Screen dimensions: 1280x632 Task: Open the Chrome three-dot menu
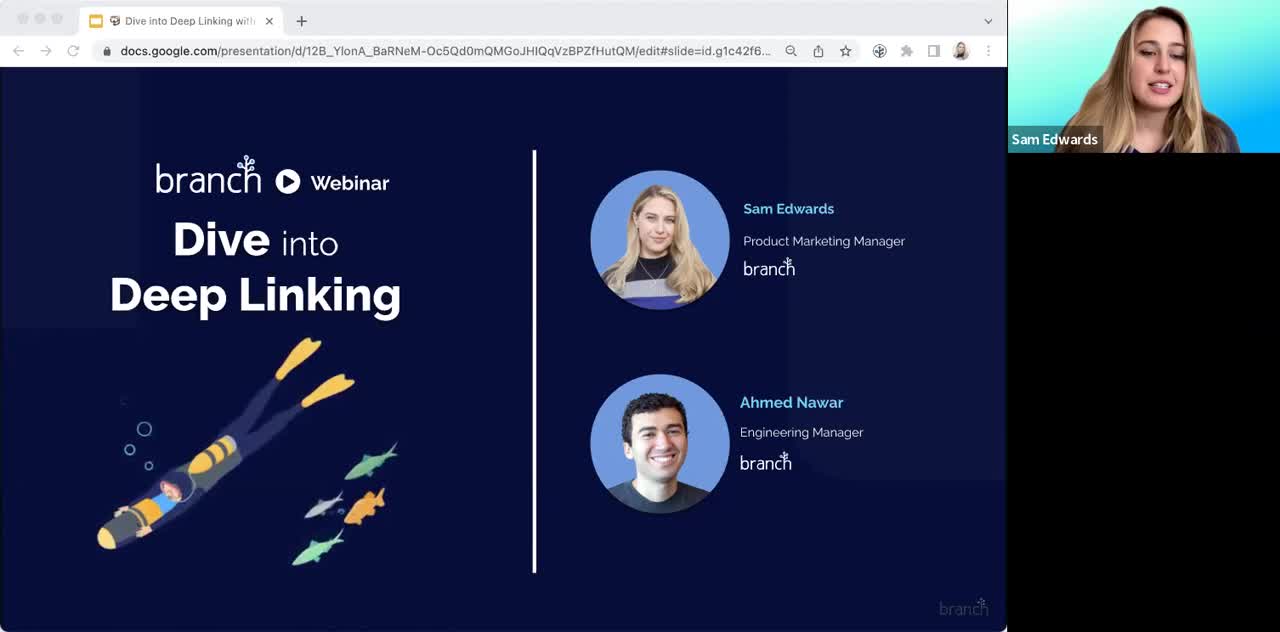[988, 51]
